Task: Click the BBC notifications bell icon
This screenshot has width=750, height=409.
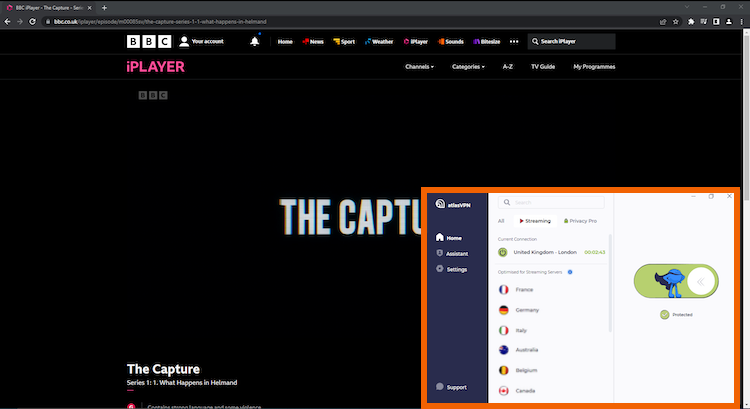Action: [x=255, y=41]
